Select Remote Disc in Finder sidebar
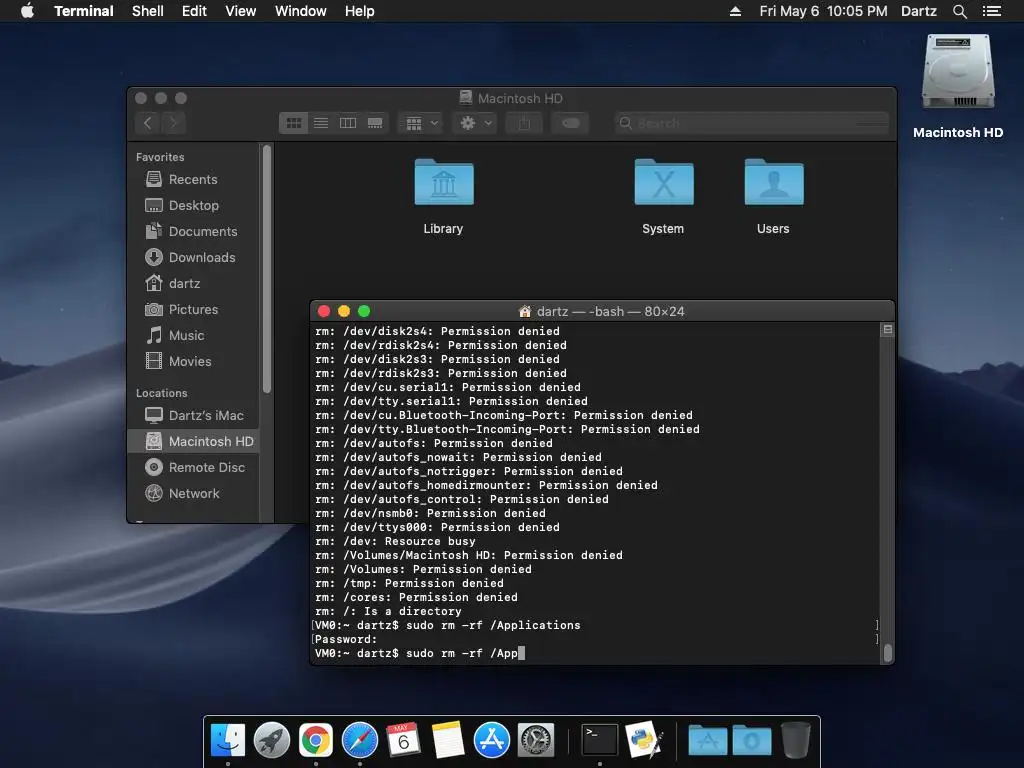The image size is (1024, 768). click(x=193, y=468)
